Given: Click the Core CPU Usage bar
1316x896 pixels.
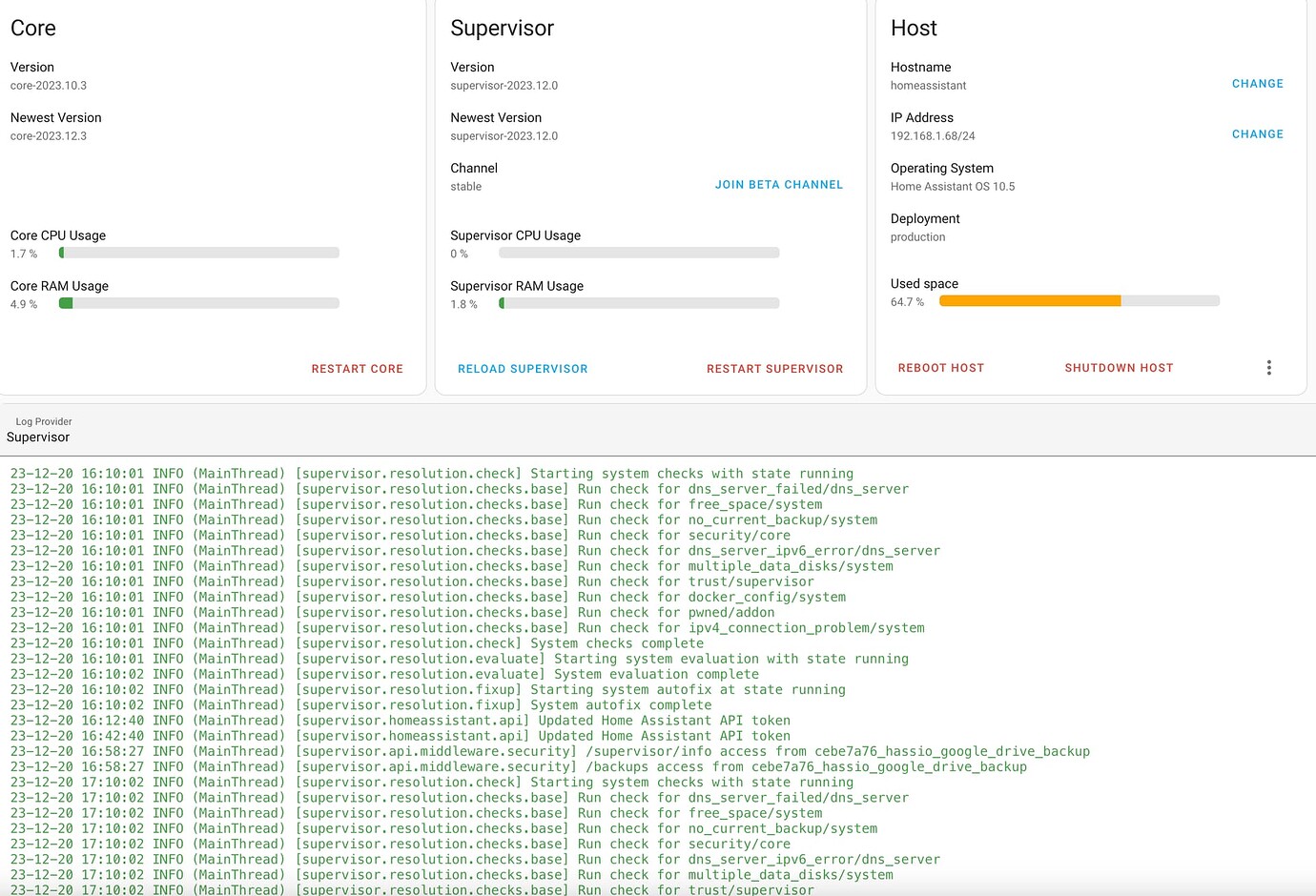Looking at the screenshot, I should coord(198,252).
